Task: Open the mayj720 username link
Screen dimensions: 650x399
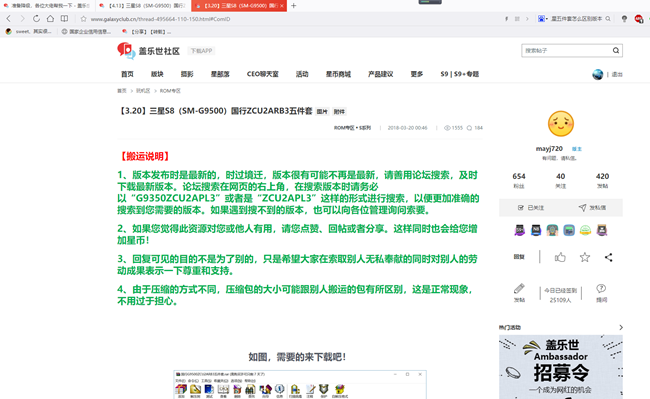Action: 549,148
